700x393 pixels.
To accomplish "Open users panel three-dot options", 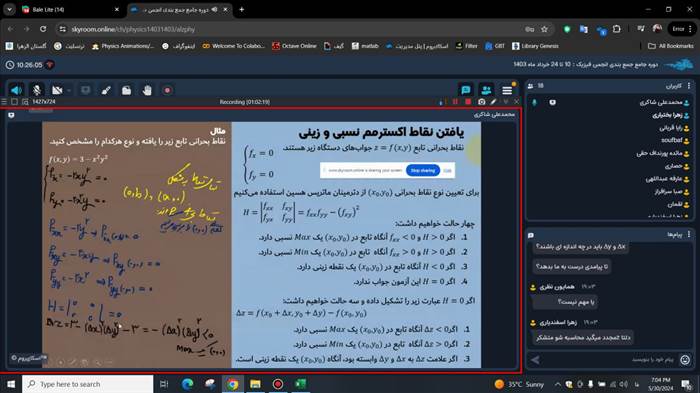I will [689, 86].
